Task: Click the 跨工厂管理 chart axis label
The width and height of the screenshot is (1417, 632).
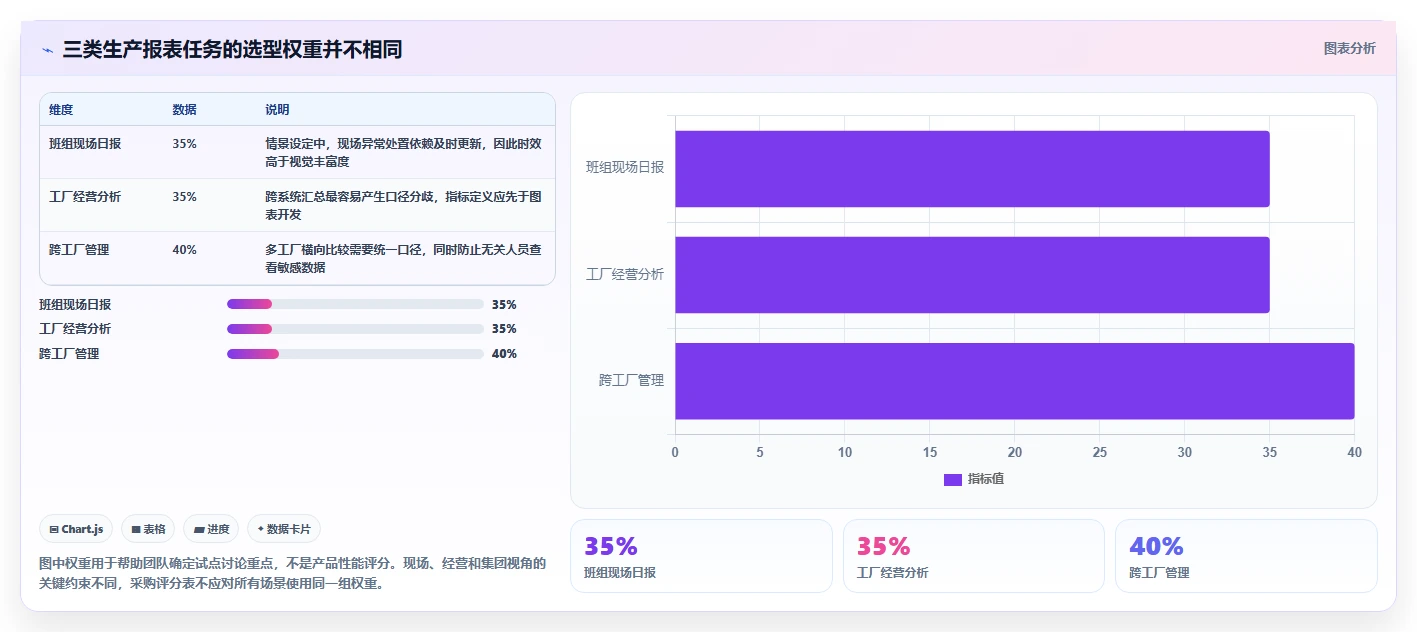Action: pyautogui.click(x=632, y=380)
